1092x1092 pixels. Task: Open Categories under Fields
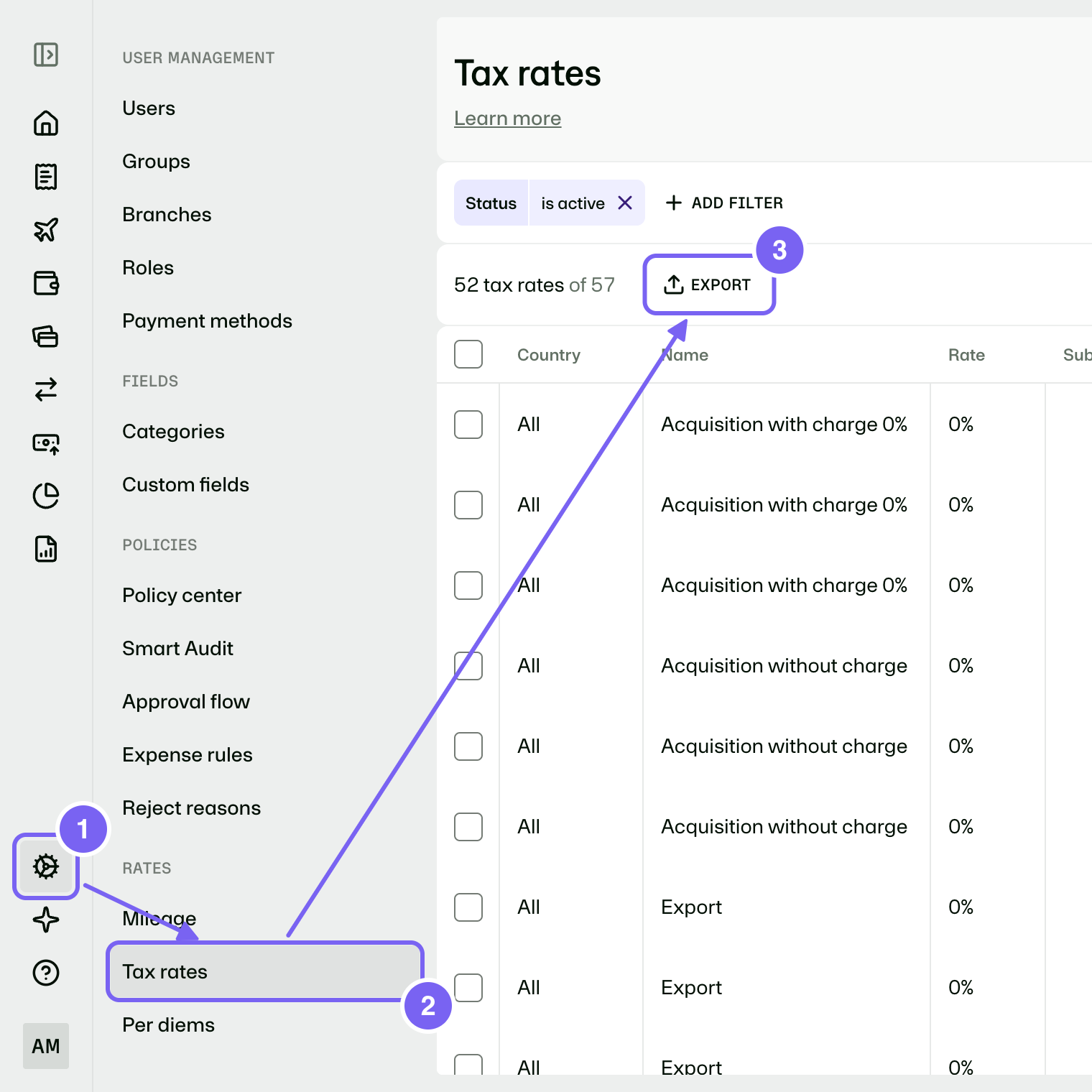pyautogui.click(x=173, y=431)
